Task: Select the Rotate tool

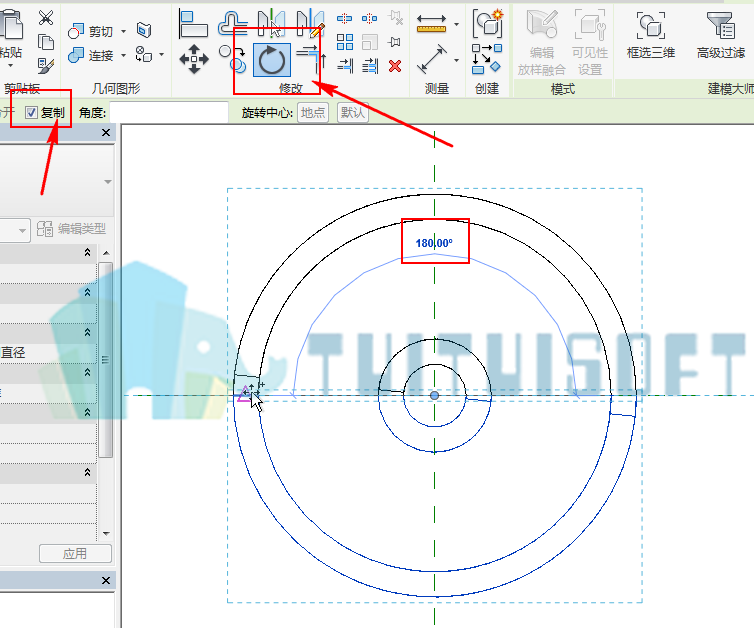Action: (272, 60)
